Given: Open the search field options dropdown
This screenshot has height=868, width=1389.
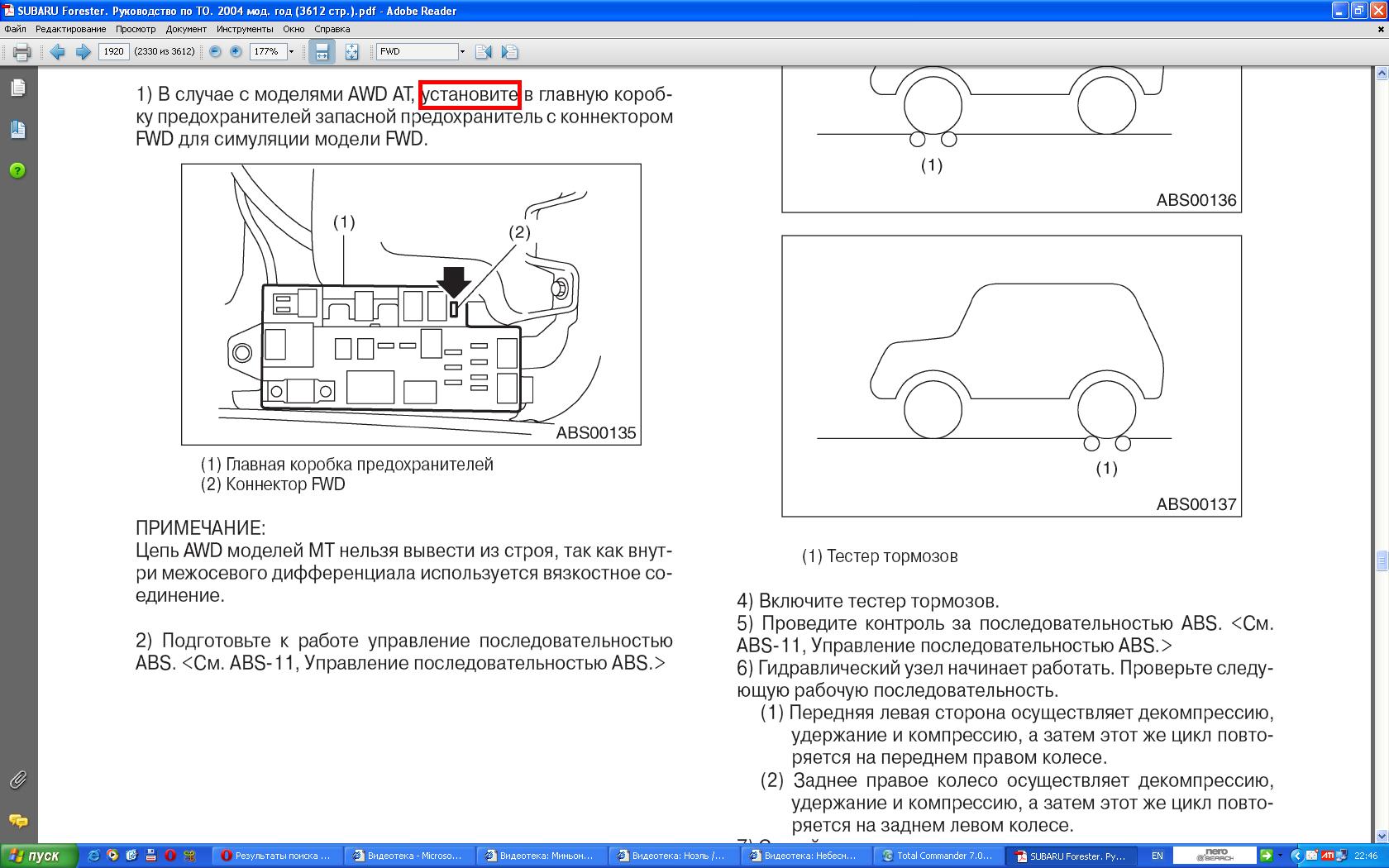Looking at the screenshot, I should (462, 52).
